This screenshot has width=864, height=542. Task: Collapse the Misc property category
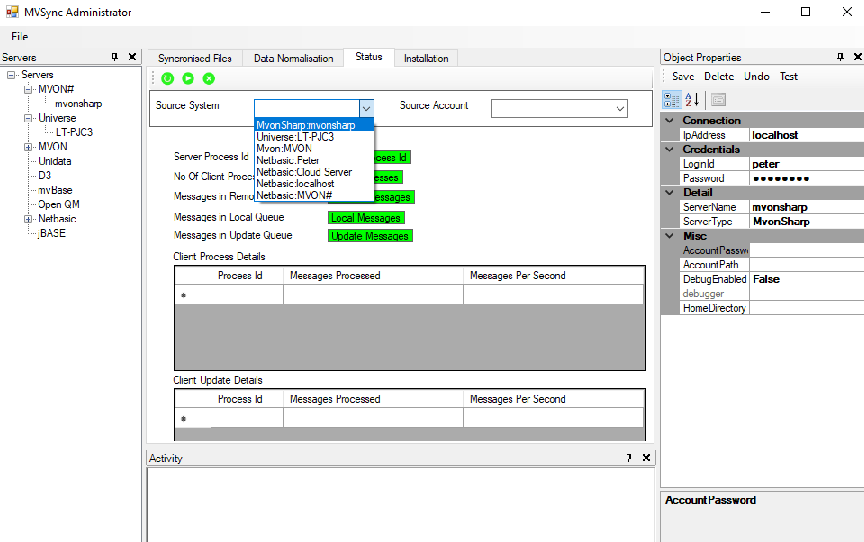[x=669, y=236]
